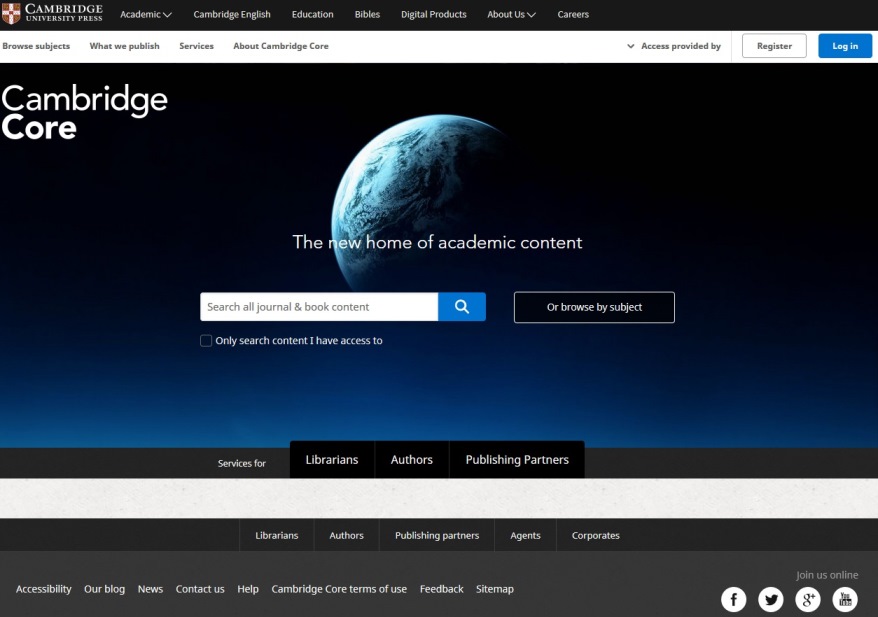This screenshot has height=617, width=878.
Task: Focus the 'Search all journal & book content' field
Action: tap(319, 307)
